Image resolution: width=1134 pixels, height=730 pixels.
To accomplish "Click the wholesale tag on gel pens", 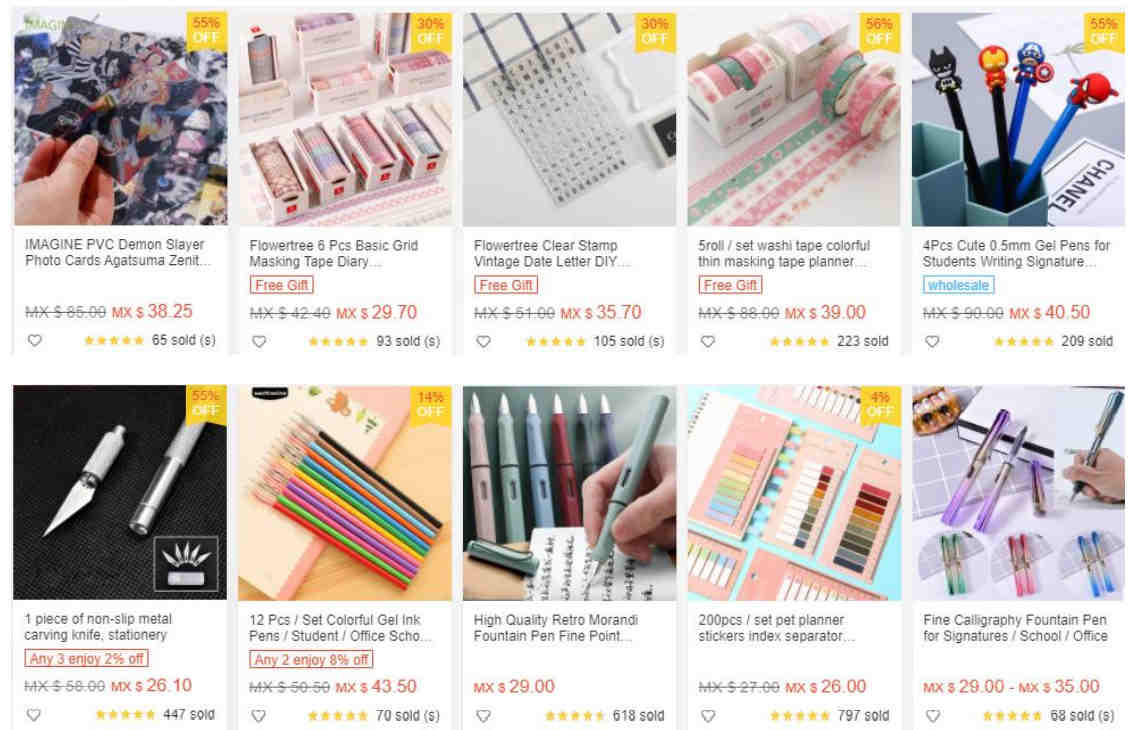I will click(958, 285).
